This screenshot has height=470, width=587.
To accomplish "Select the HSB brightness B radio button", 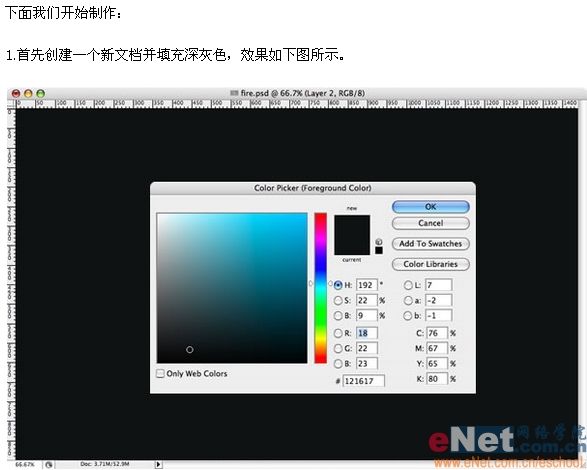I will pyautogui.click(x=338, y=316).
